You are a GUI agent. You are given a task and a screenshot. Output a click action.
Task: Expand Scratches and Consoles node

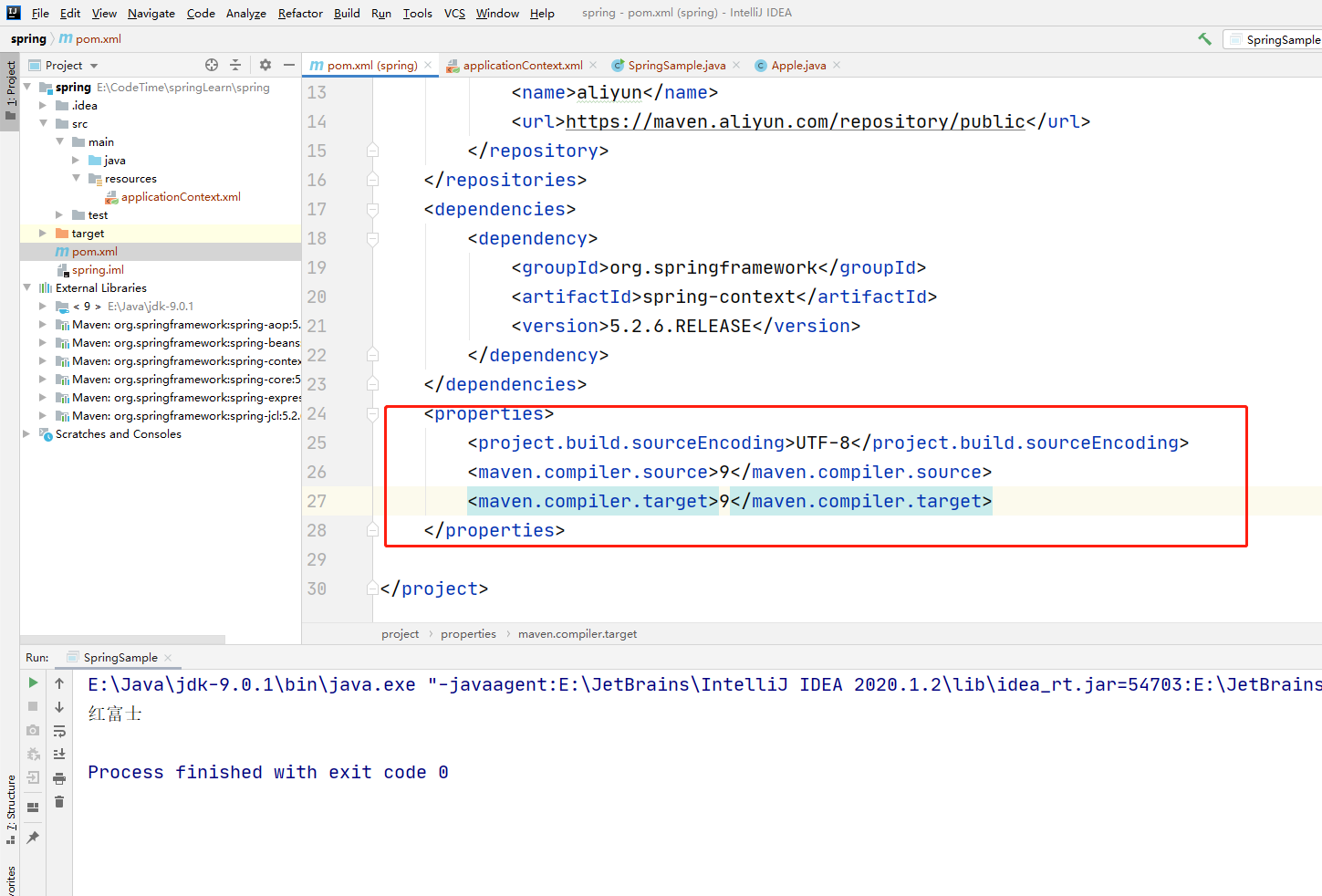[27, 434]
